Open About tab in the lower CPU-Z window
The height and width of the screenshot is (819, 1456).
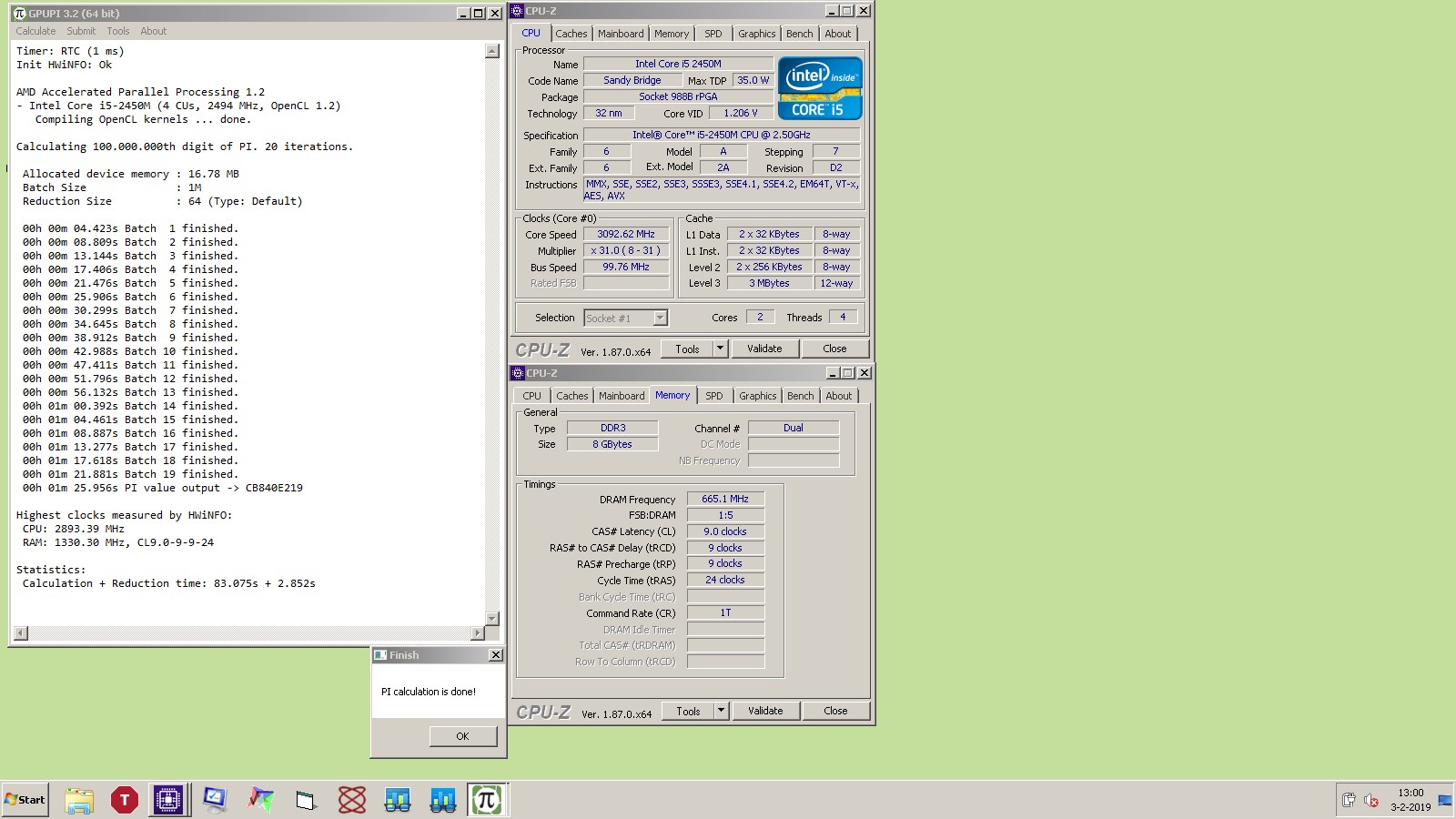839,396
